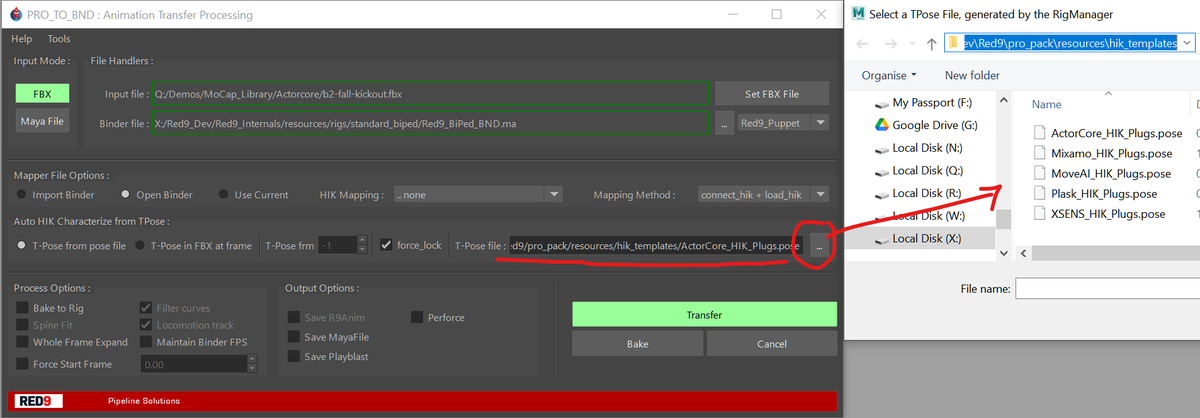Open the Tools menu
Image resolution: width=1200 pixels, height=418 pixels.
click(x=59, y=39)
